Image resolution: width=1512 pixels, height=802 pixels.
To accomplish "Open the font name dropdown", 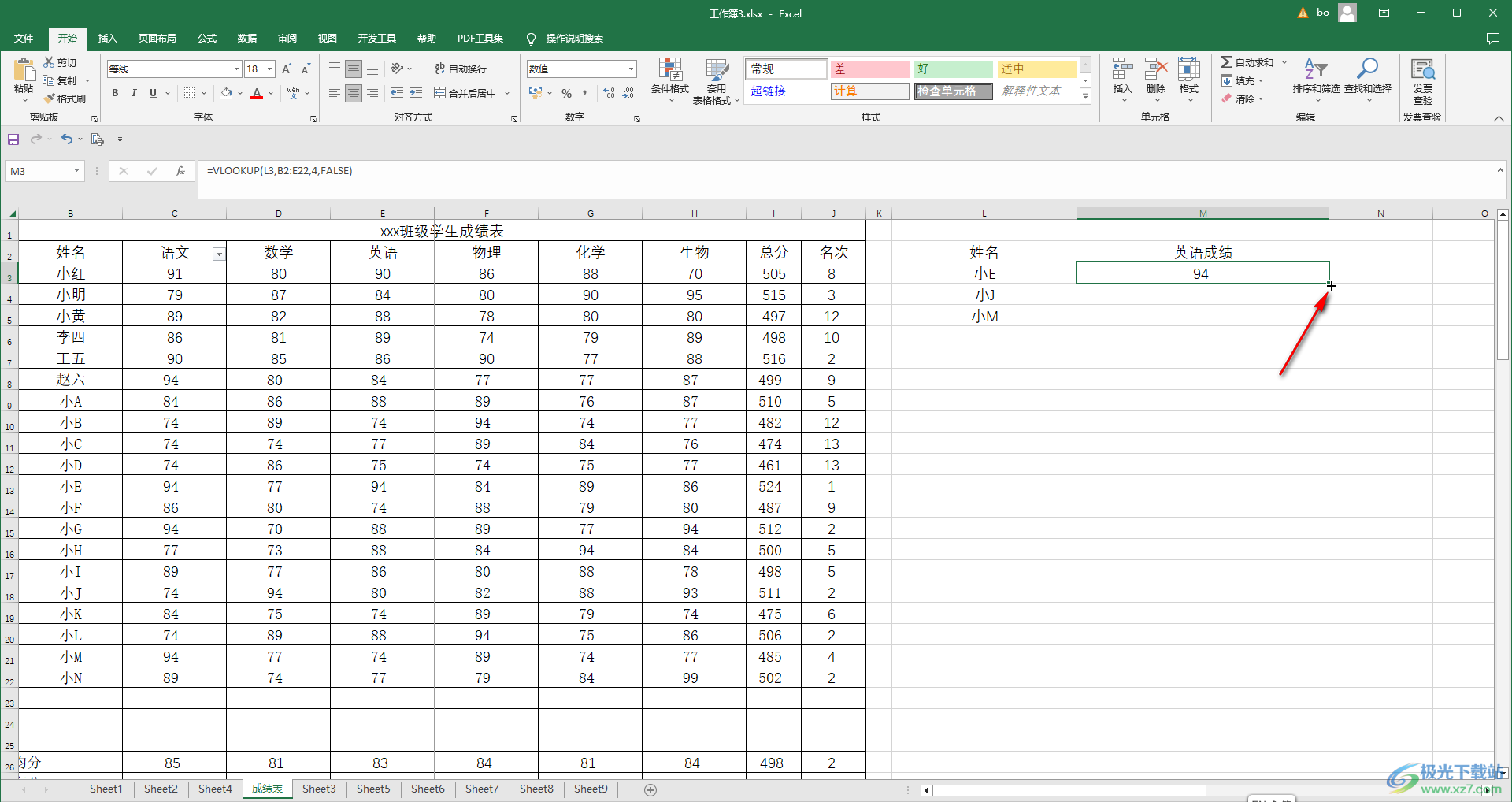I will click(236, 69).
